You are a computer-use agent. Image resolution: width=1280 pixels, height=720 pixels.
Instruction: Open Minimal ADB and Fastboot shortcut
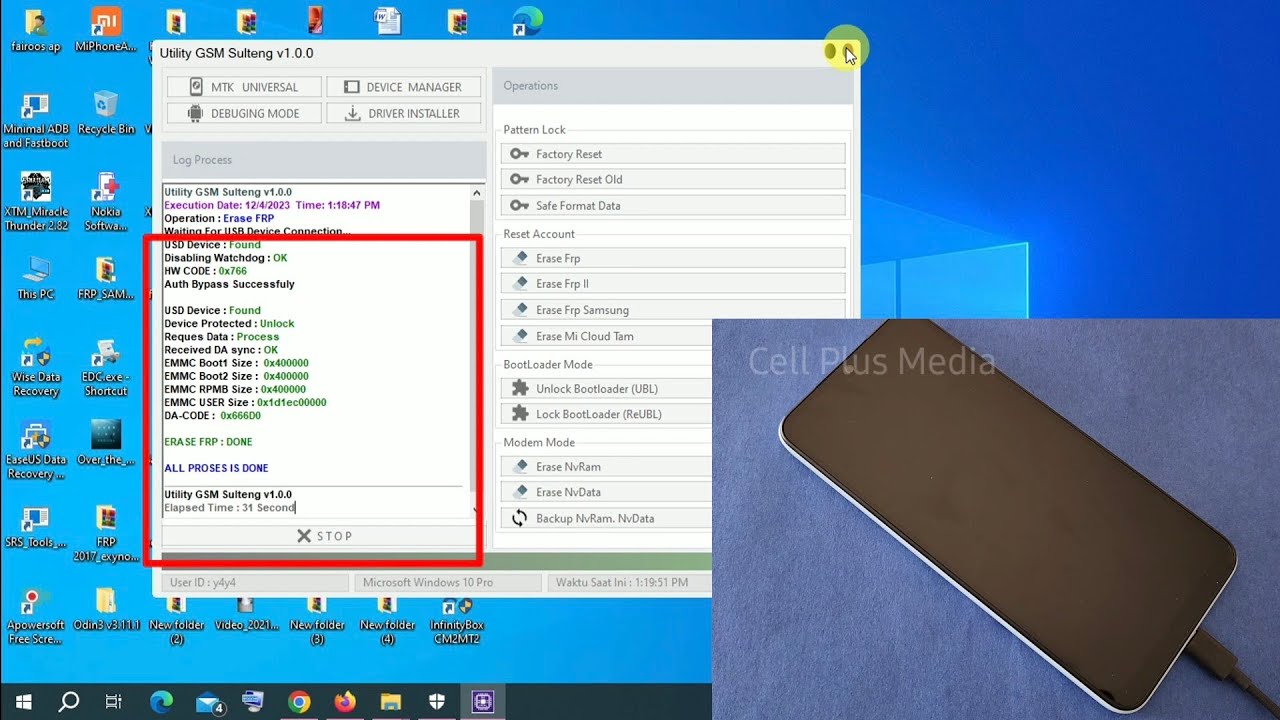[x=36, y=120]
